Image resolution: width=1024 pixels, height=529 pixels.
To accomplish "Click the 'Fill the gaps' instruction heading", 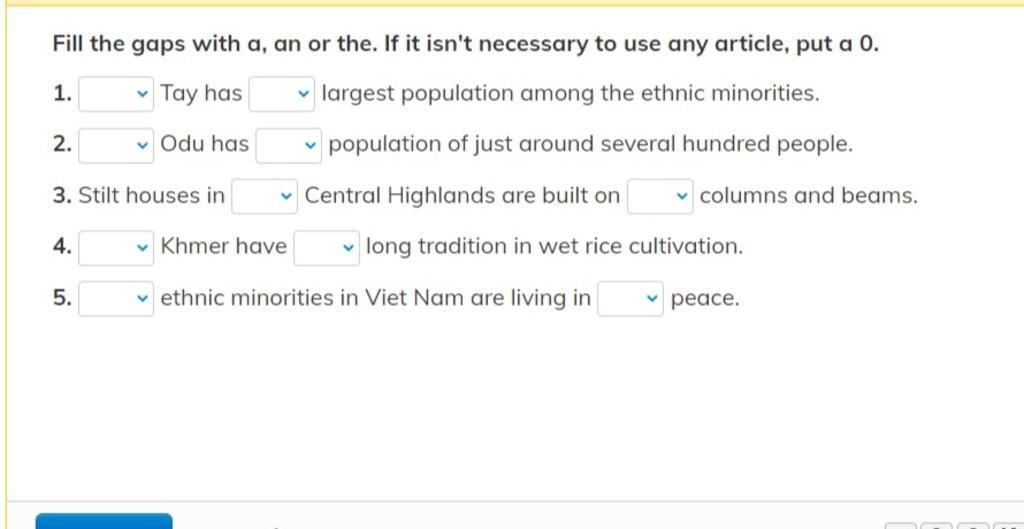I will pyautogui.click(x=466, y=44).
